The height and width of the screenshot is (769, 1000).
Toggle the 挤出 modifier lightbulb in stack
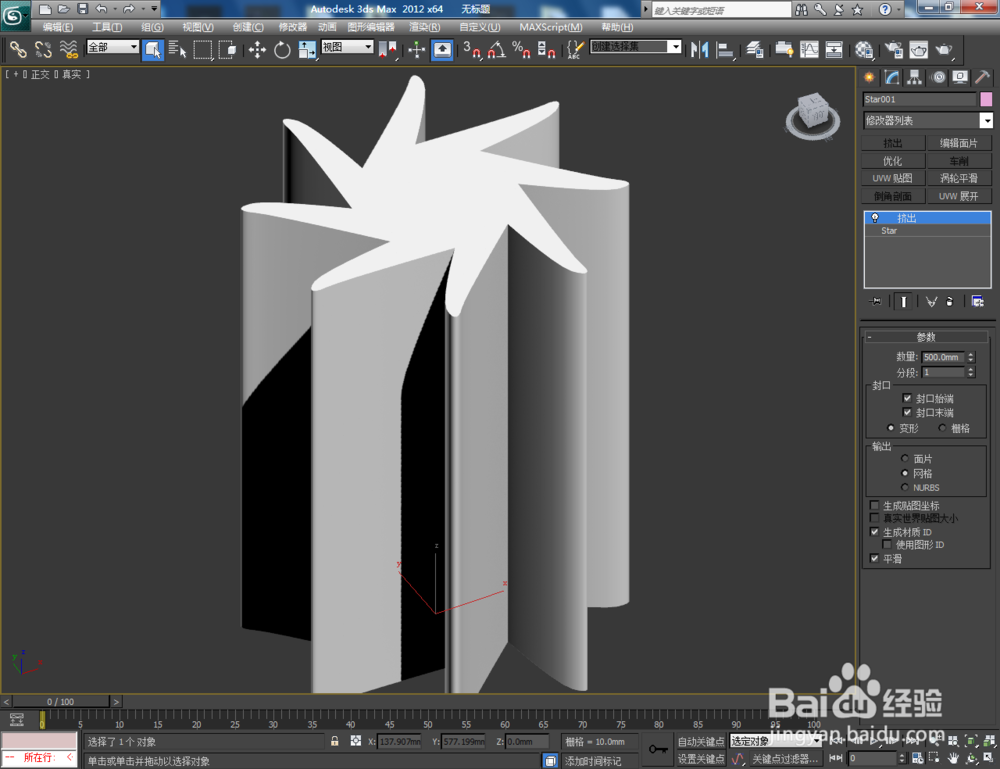click(875, 217)
